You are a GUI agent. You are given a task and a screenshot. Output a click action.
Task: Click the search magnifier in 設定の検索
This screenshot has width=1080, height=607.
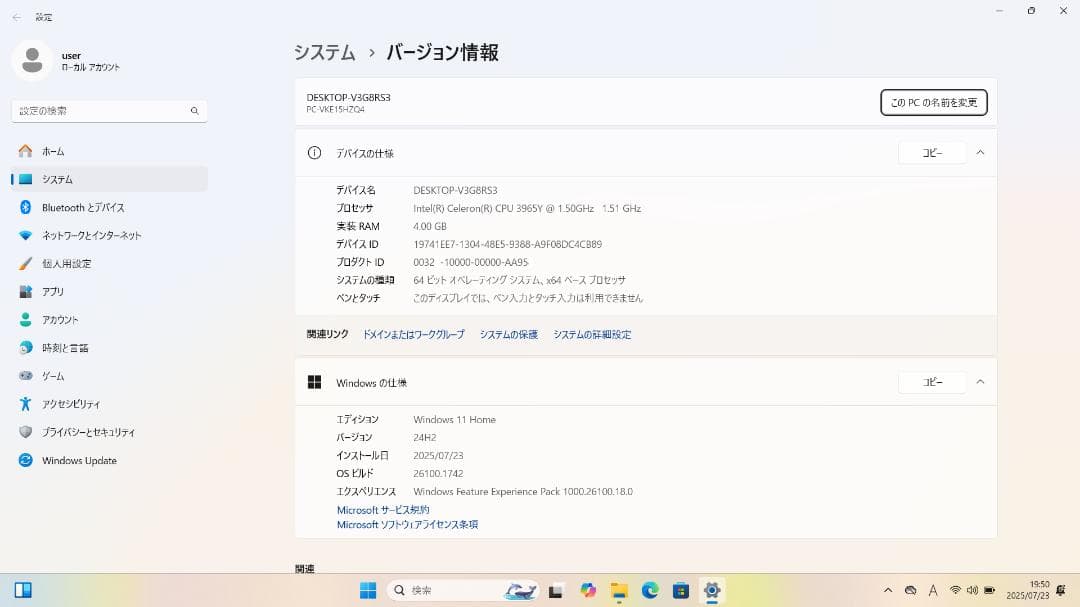pyautogui.click(x=195, y=111)
